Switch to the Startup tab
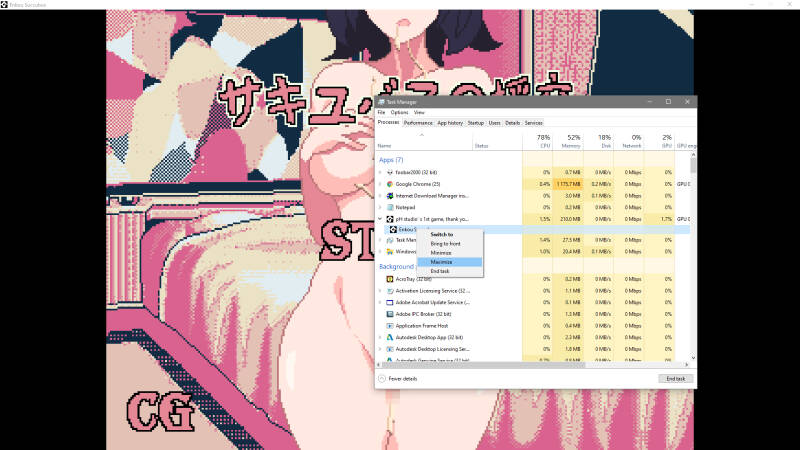Image resolution: width=800 pixels, height=450 pixels. click(x=476, y=123)
